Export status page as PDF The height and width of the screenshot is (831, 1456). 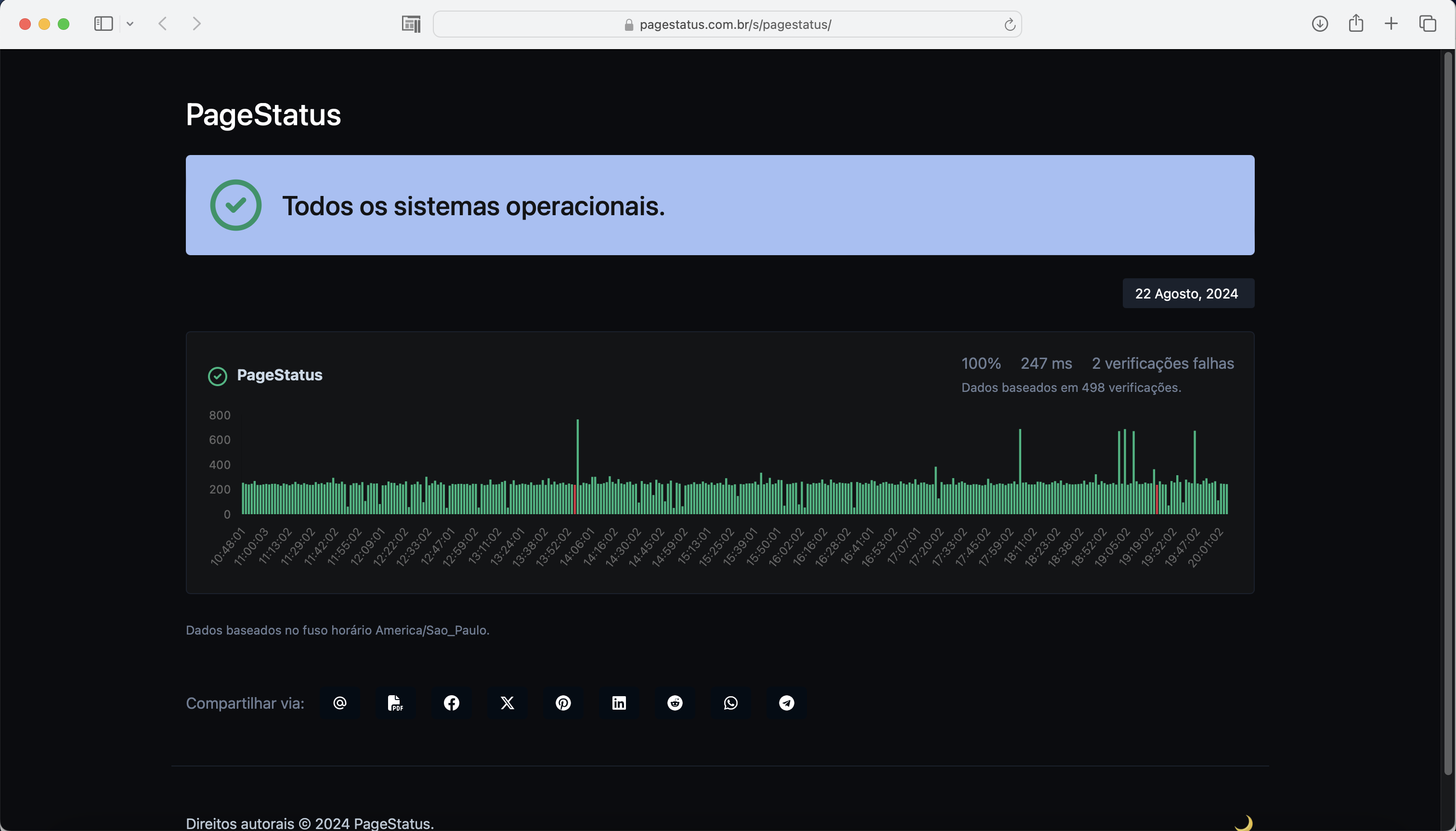[395, 702]
